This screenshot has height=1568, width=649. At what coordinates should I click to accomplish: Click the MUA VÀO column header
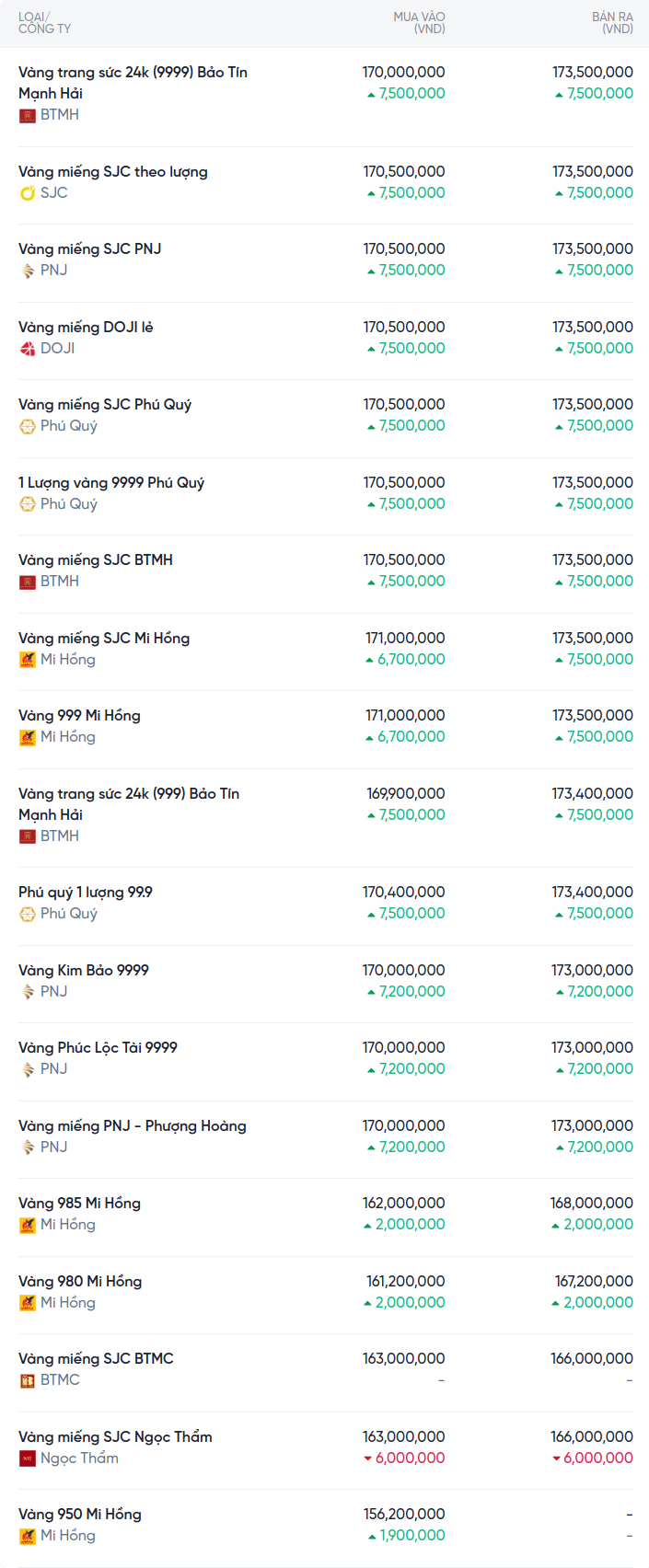click(x=419, y=23)
